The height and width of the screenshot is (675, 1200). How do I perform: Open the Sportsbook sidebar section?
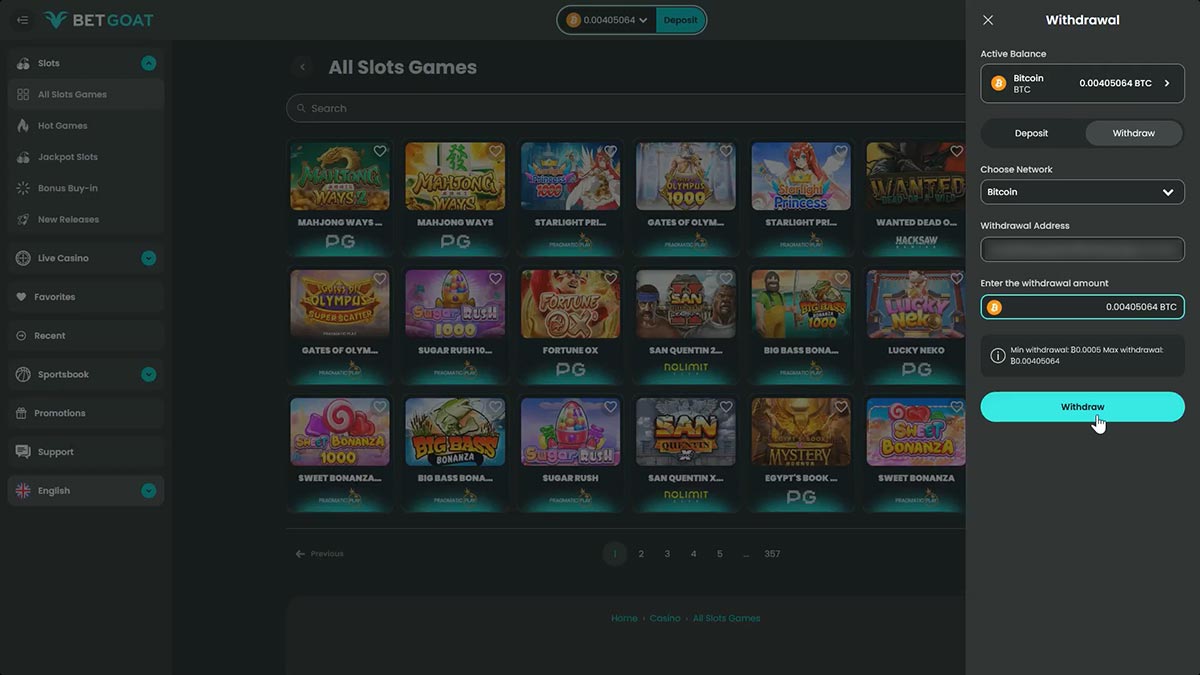[x=86, y=374]
